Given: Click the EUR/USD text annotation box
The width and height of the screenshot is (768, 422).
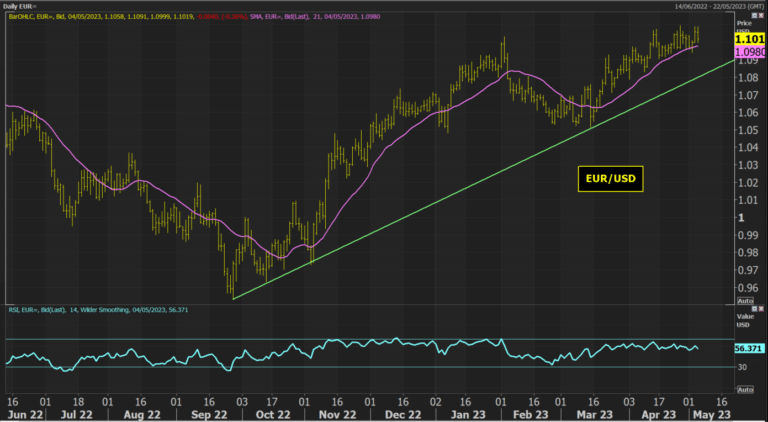Looking at the screenshot, I should (610, 179).
